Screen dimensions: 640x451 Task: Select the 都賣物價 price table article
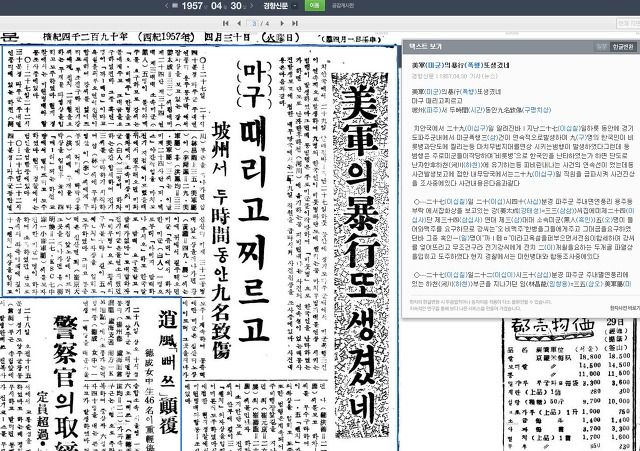tap(568, 384)
